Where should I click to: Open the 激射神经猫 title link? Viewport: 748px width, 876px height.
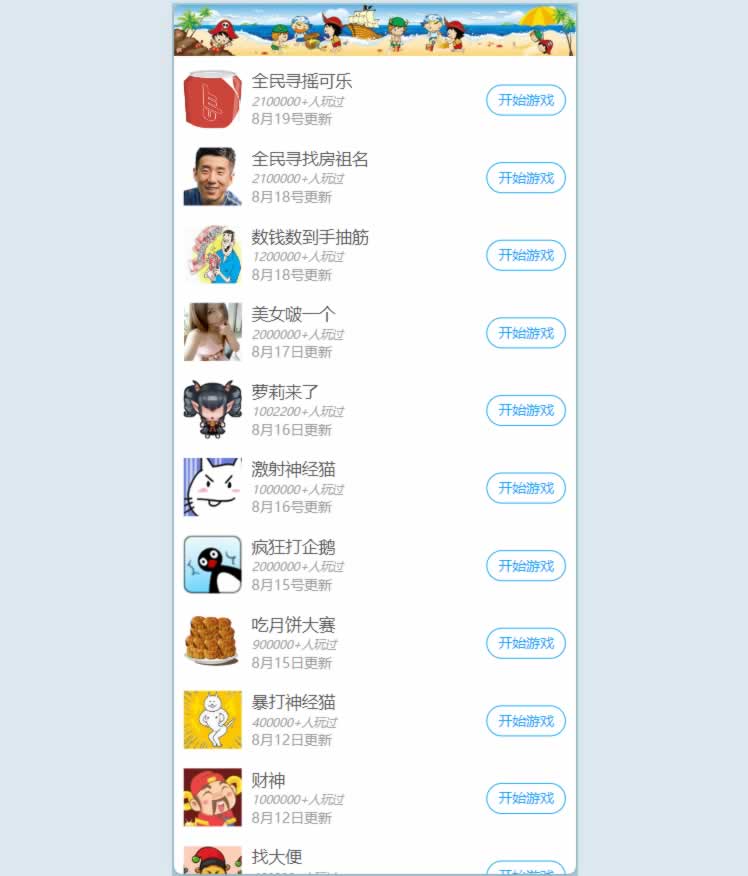[293, 469]
